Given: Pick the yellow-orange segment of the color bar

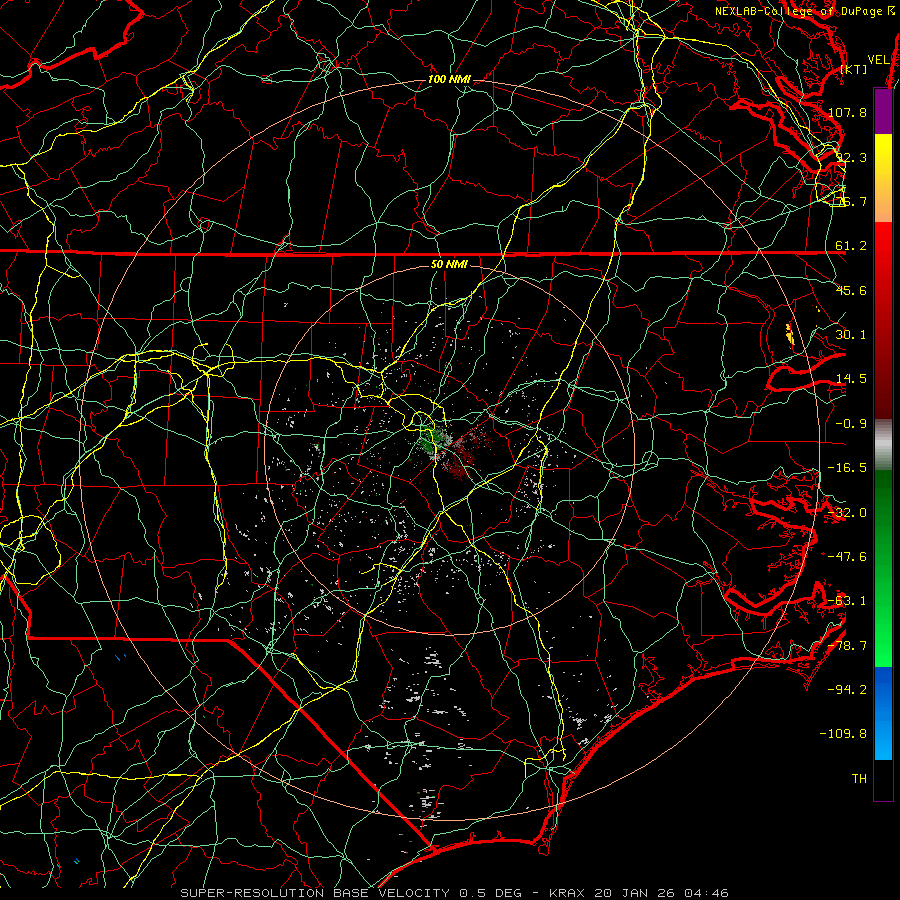Looking at the screenshot, I should click(x=883, y=178).
